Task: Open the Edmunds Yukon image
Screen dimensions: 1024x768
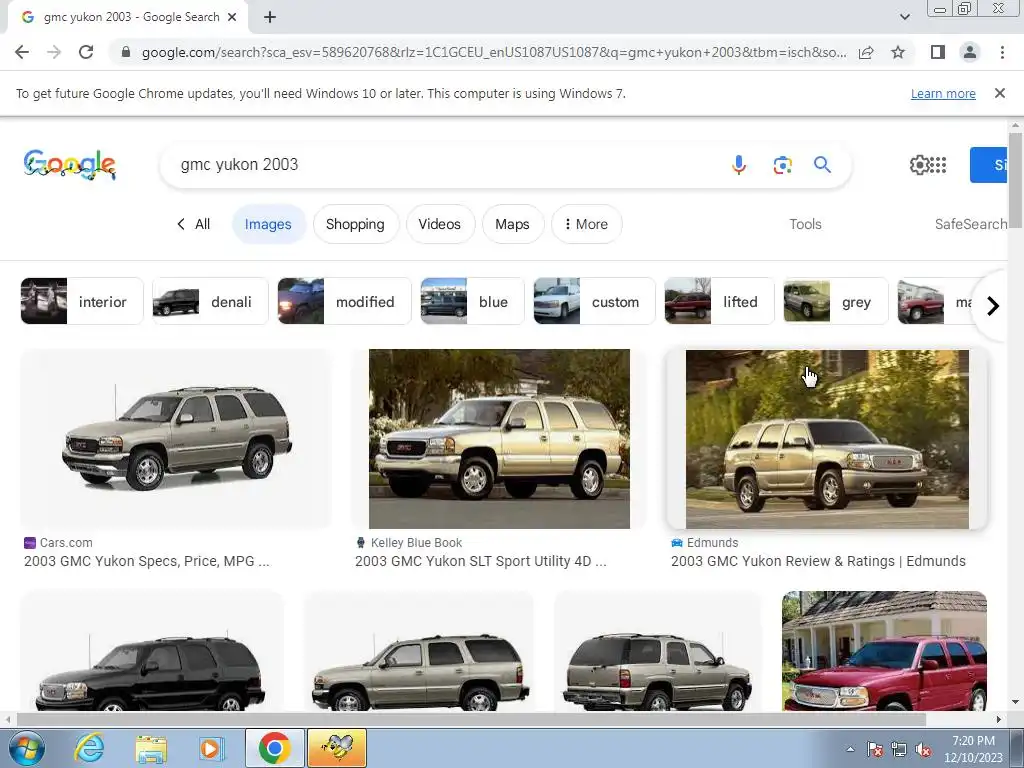Action: click(x=827, y=439)
